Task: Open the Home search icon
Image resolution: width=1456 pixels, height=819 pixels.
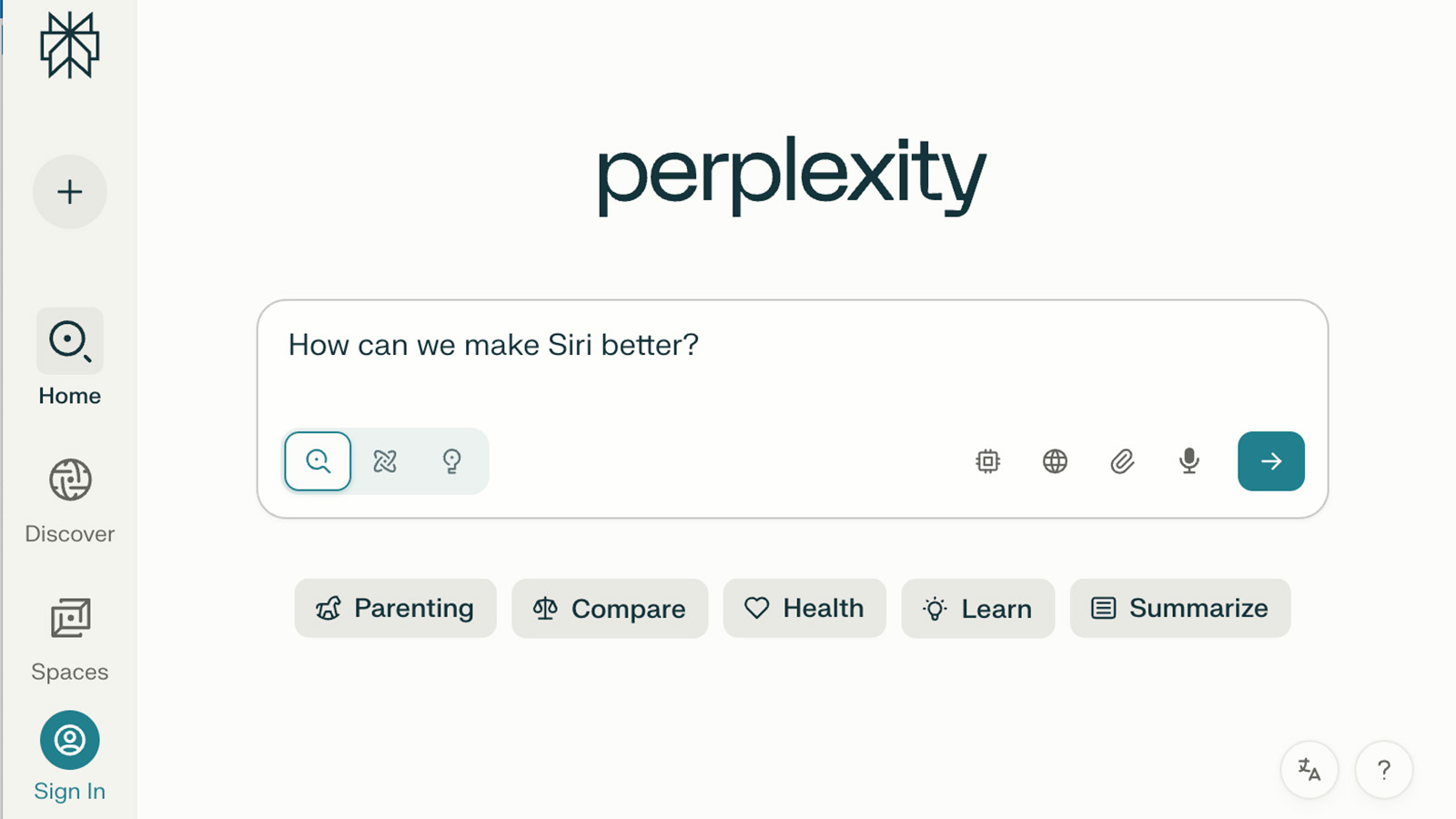Action: [x=70, y=341]
